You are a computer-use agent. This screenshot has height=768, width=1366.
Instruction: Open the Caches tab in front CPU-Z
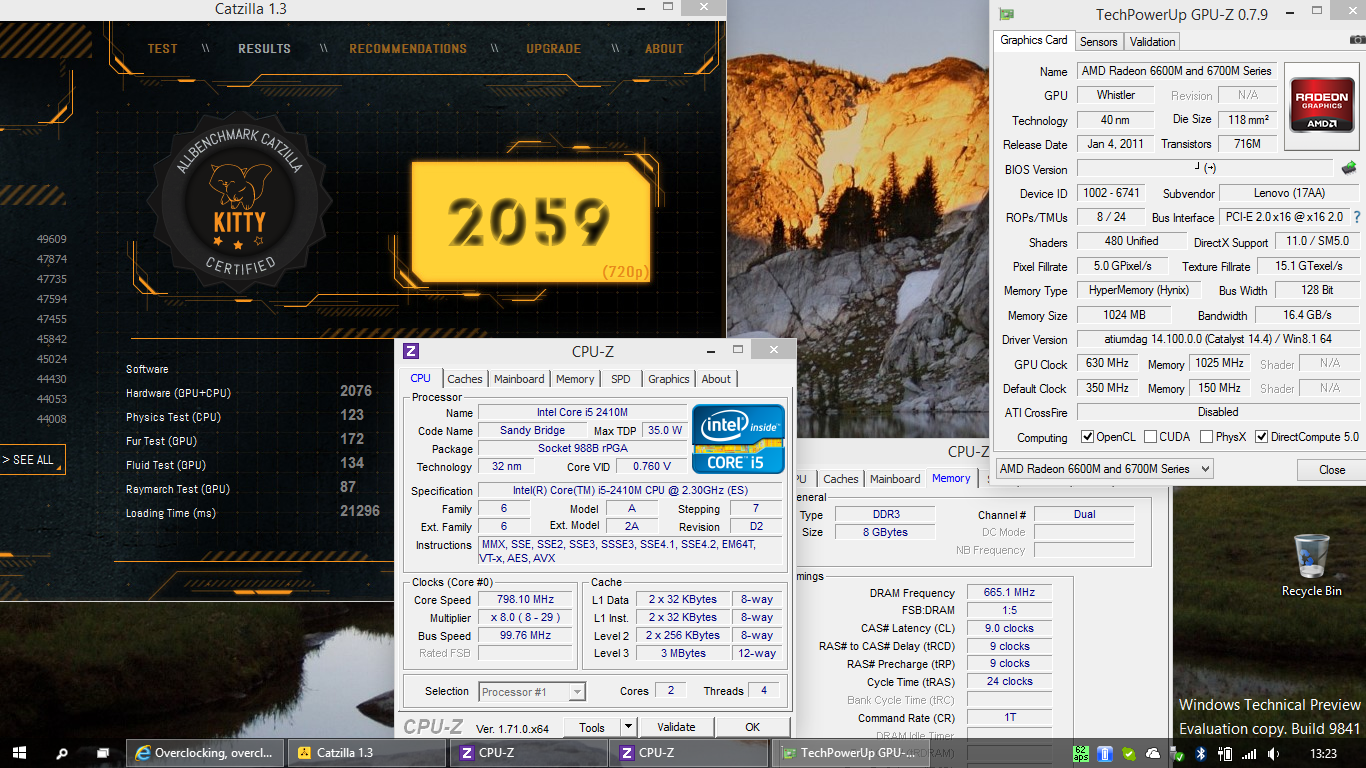pyautogui.click(x=465, y=379)
